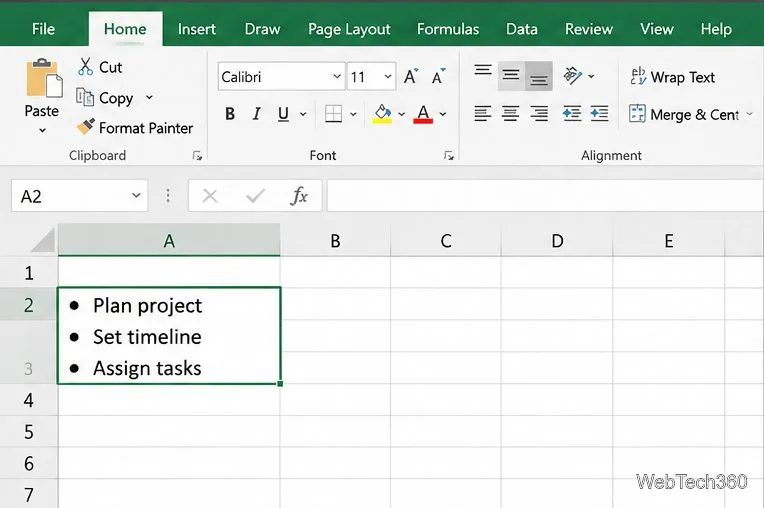
Task: Open the Font settings dialog launcher
Action: (x=449, y=156)
